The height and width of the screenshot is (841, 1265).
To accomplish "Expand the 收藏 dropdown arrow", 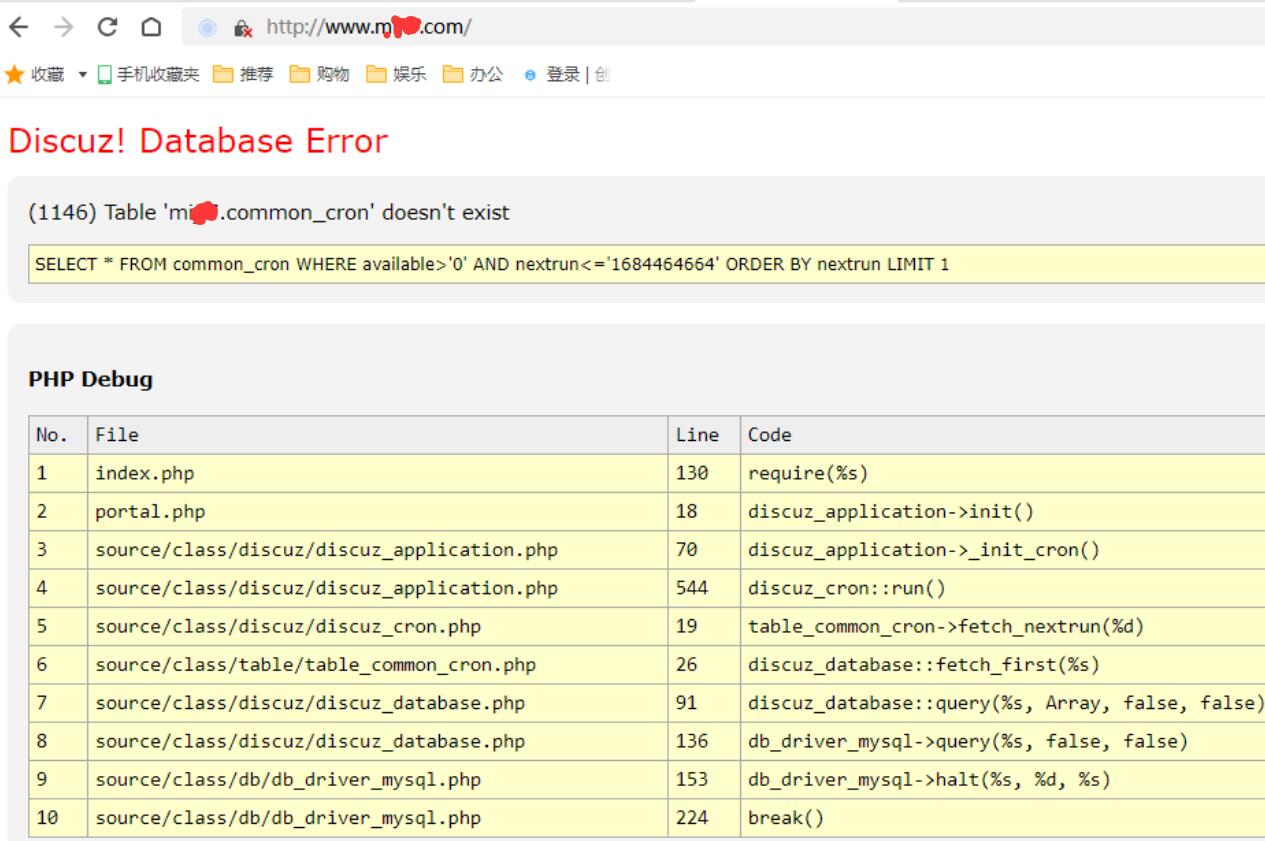I will point(82,75).
